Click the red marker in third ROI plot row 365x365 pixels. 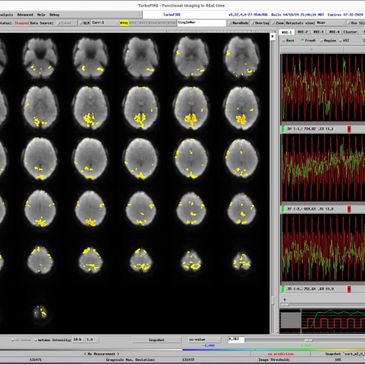pos(349,289)
